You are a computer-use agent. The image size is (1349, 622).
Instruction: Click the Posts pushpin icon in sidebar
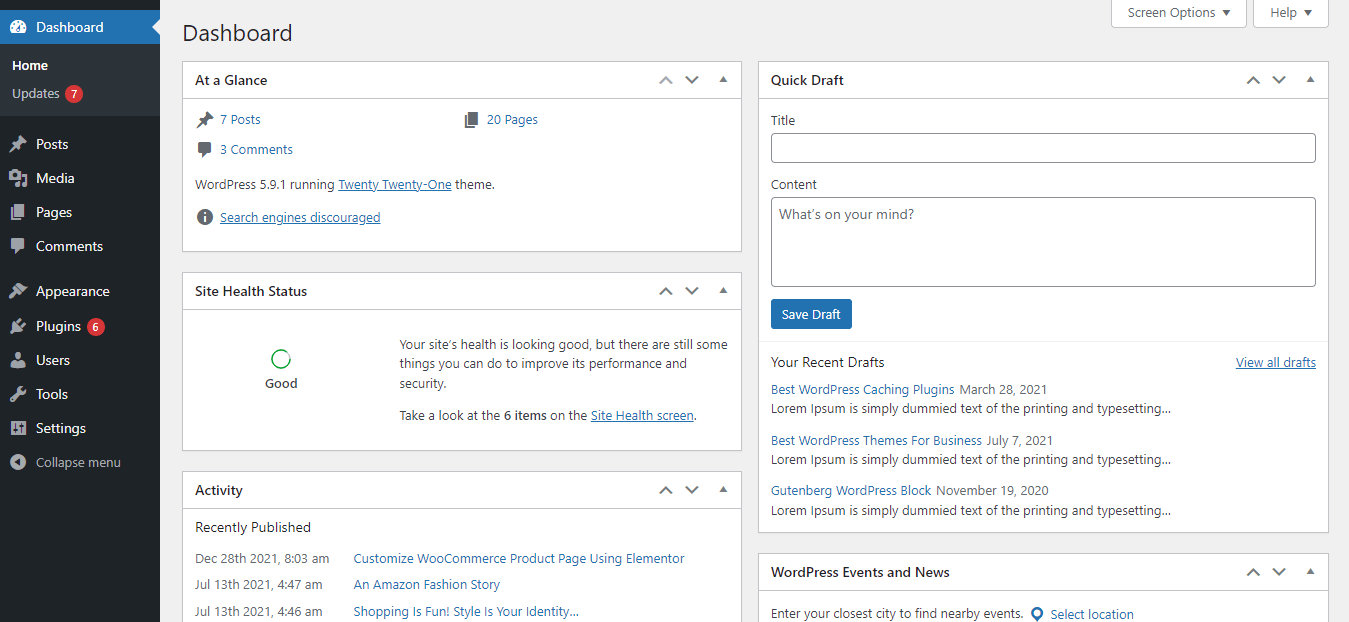pos(18,144)
